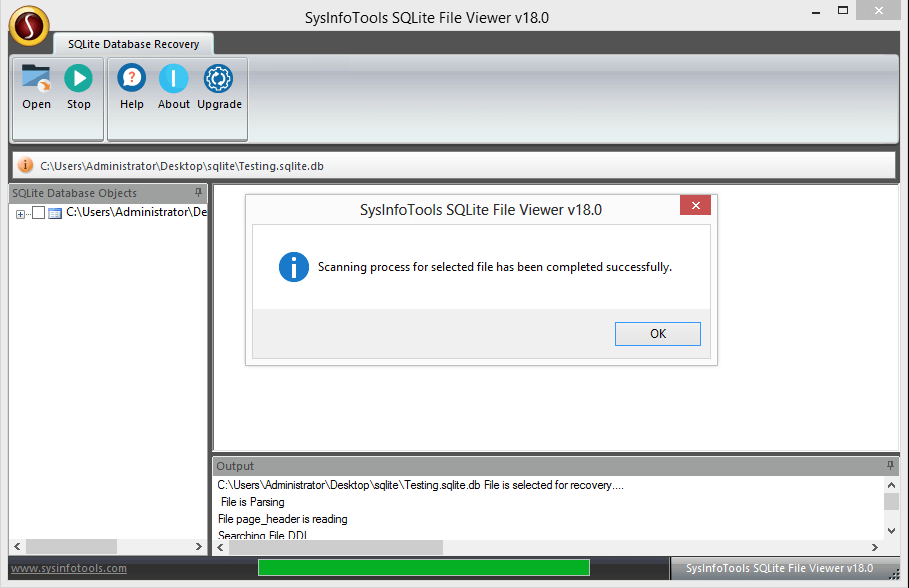This screenshot has width=909, height=588.
Task: Select the C:\Users\Administrator\De tree item
Action: coord(136,212)
